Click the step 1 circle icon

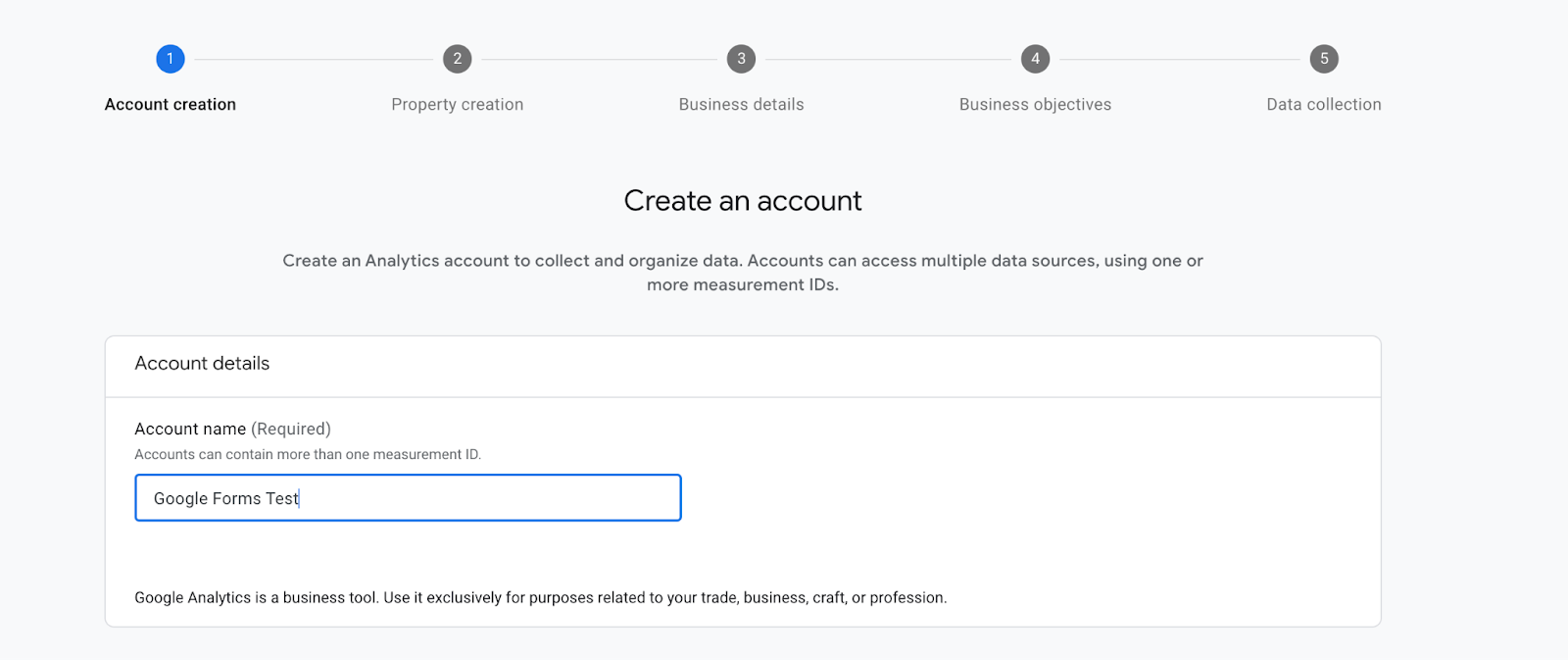point(170,59)
